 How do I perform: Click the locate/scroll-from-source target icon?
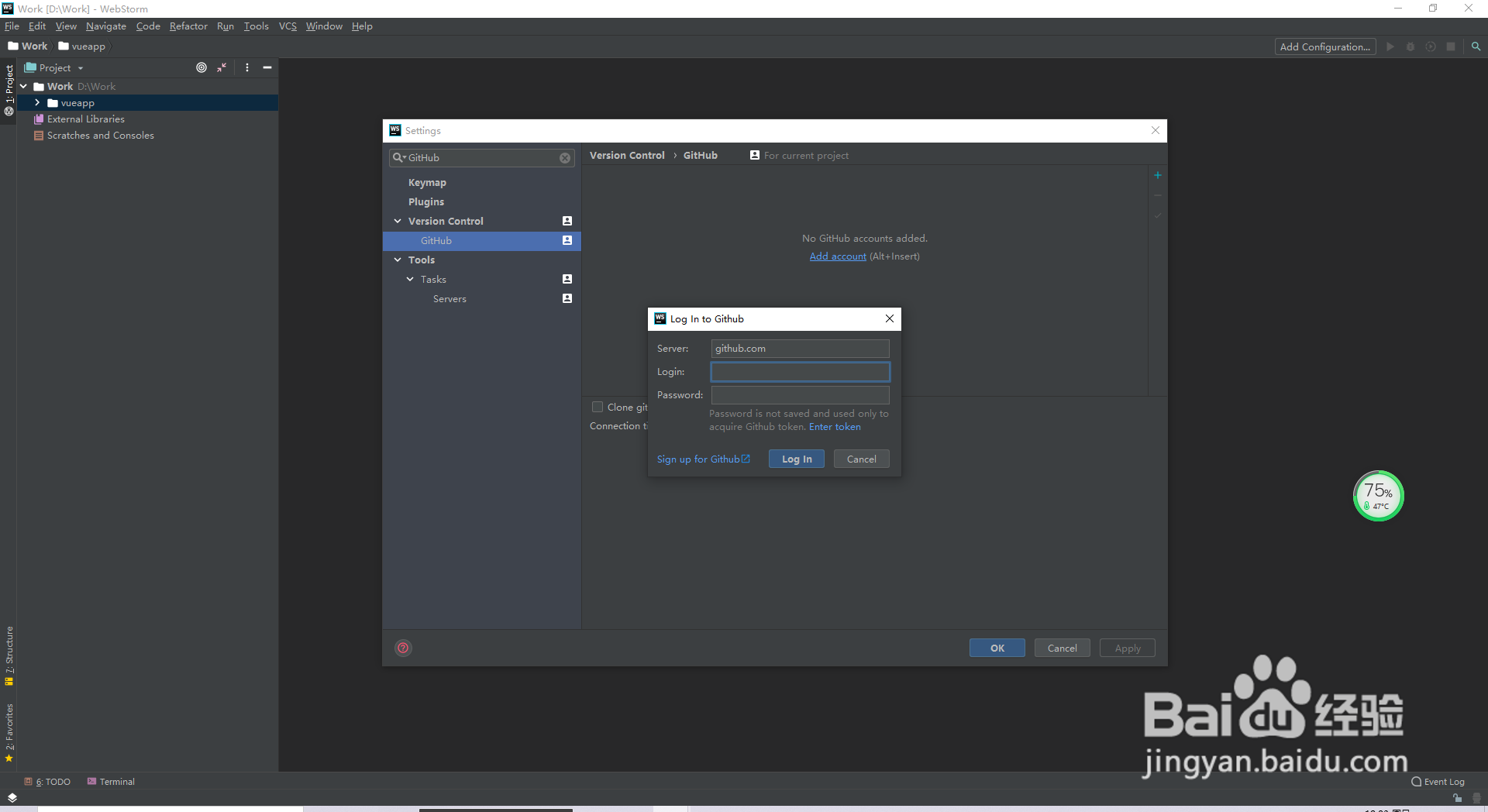(x=201, y=67)
